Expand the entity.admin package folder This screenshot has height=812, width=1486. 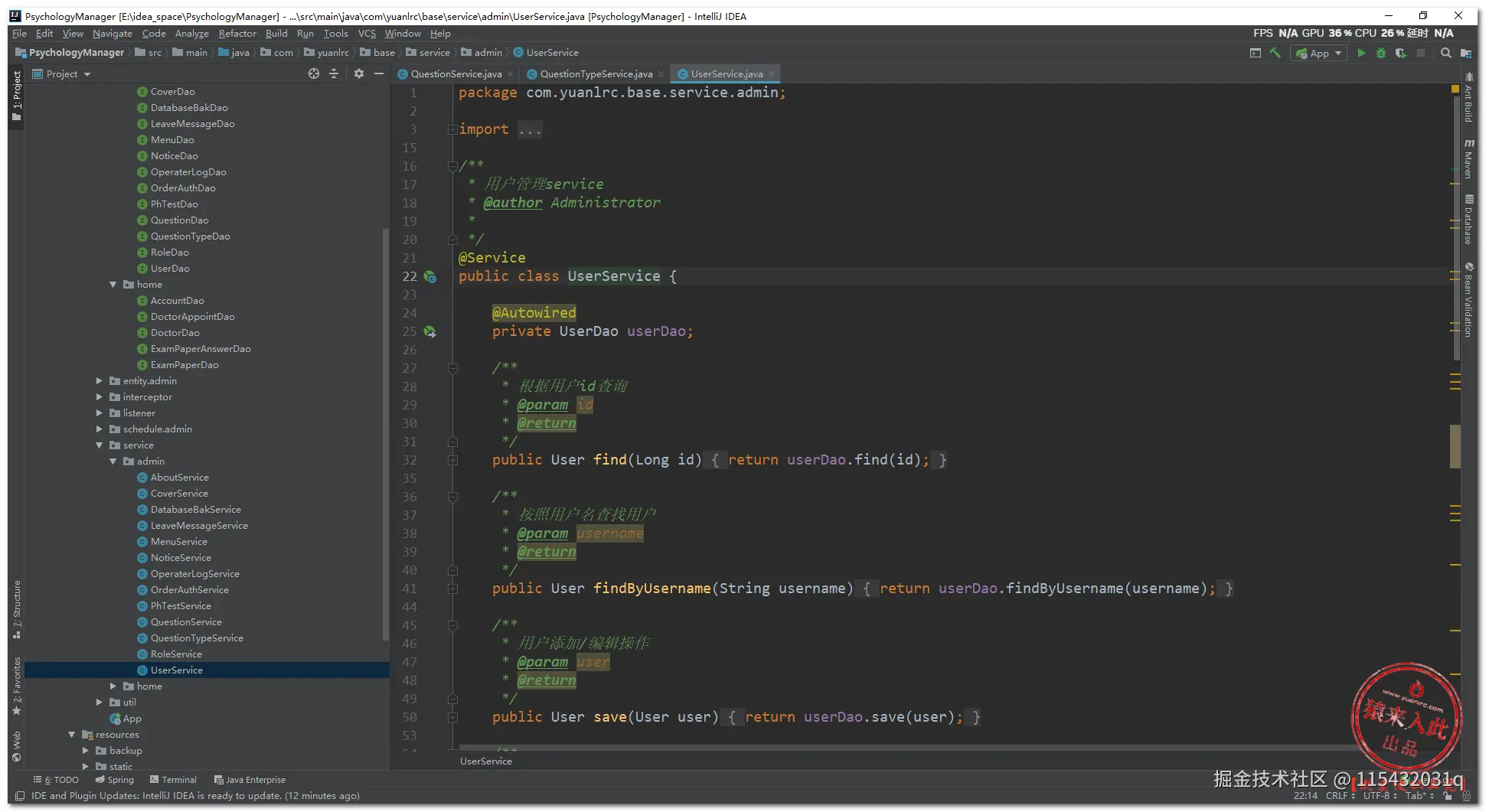point(100,380)
